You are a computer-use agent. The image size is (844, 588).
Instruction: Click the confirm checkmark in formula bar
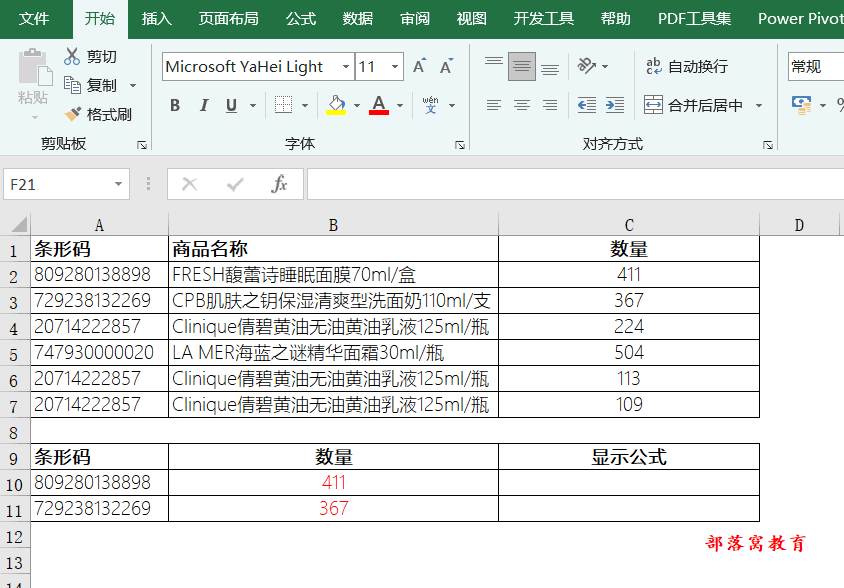tap(235, 185)
